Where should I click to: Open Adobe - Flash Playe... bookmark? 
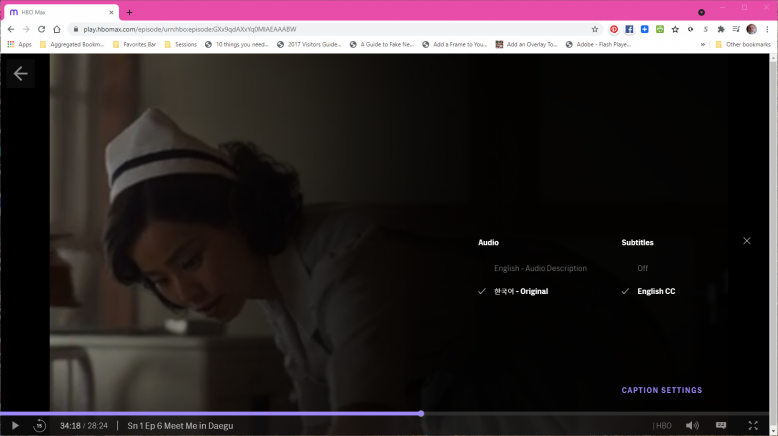(598, 45)
